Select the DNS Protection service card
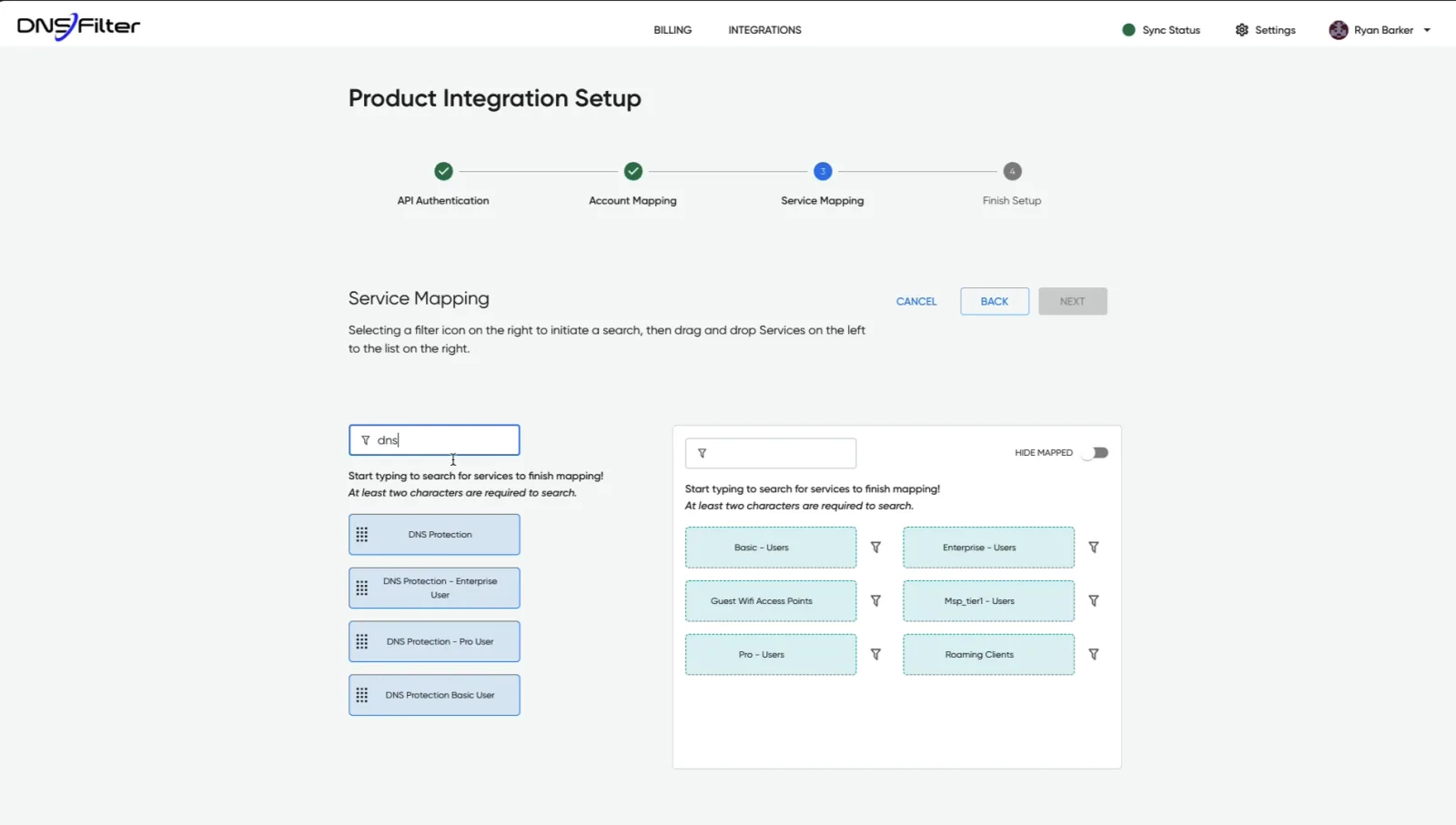The image size is (1456, 825). (x=434, y=535)
